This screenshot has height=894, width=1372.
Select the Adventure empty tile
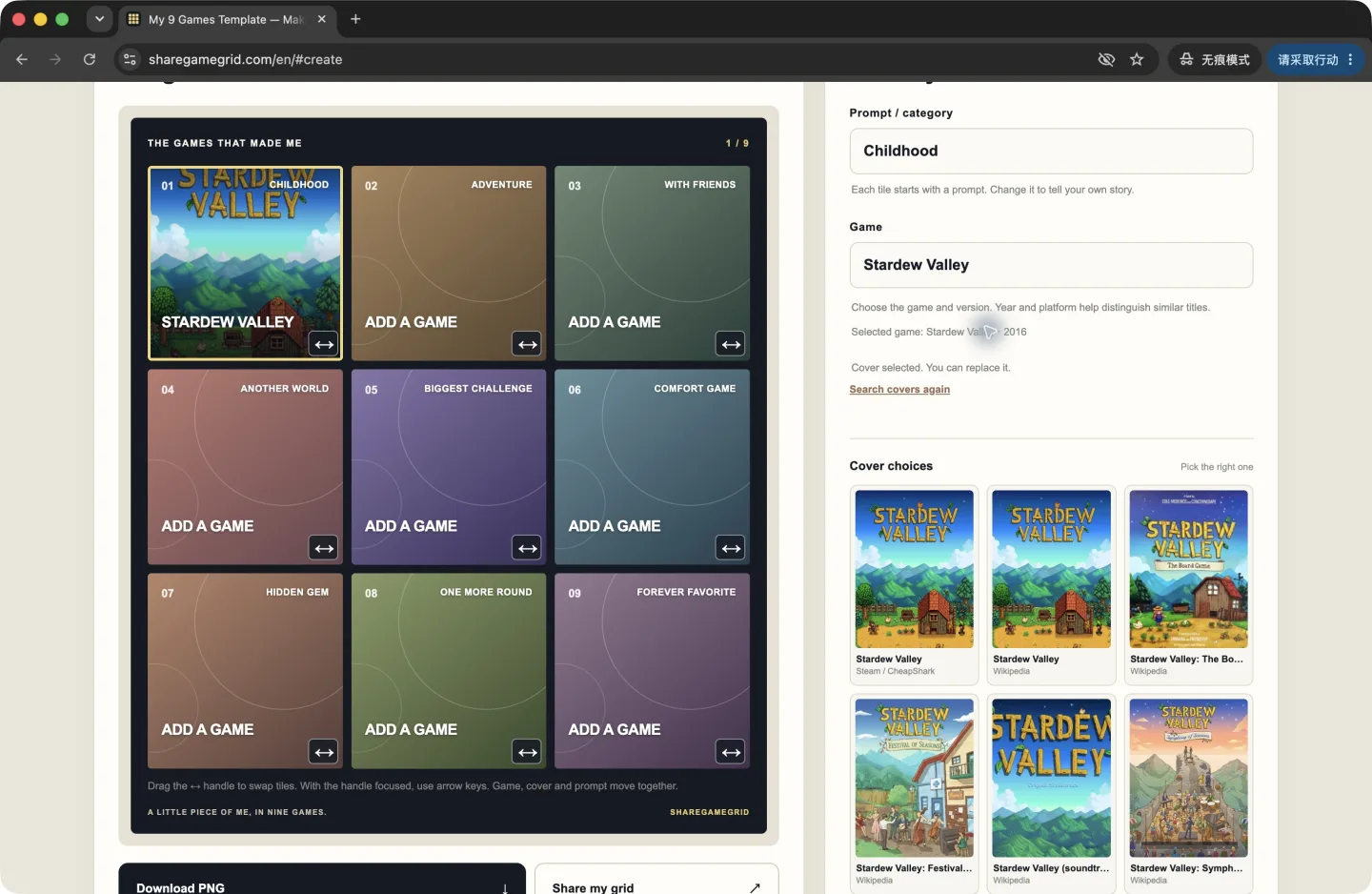pos(449,263)
